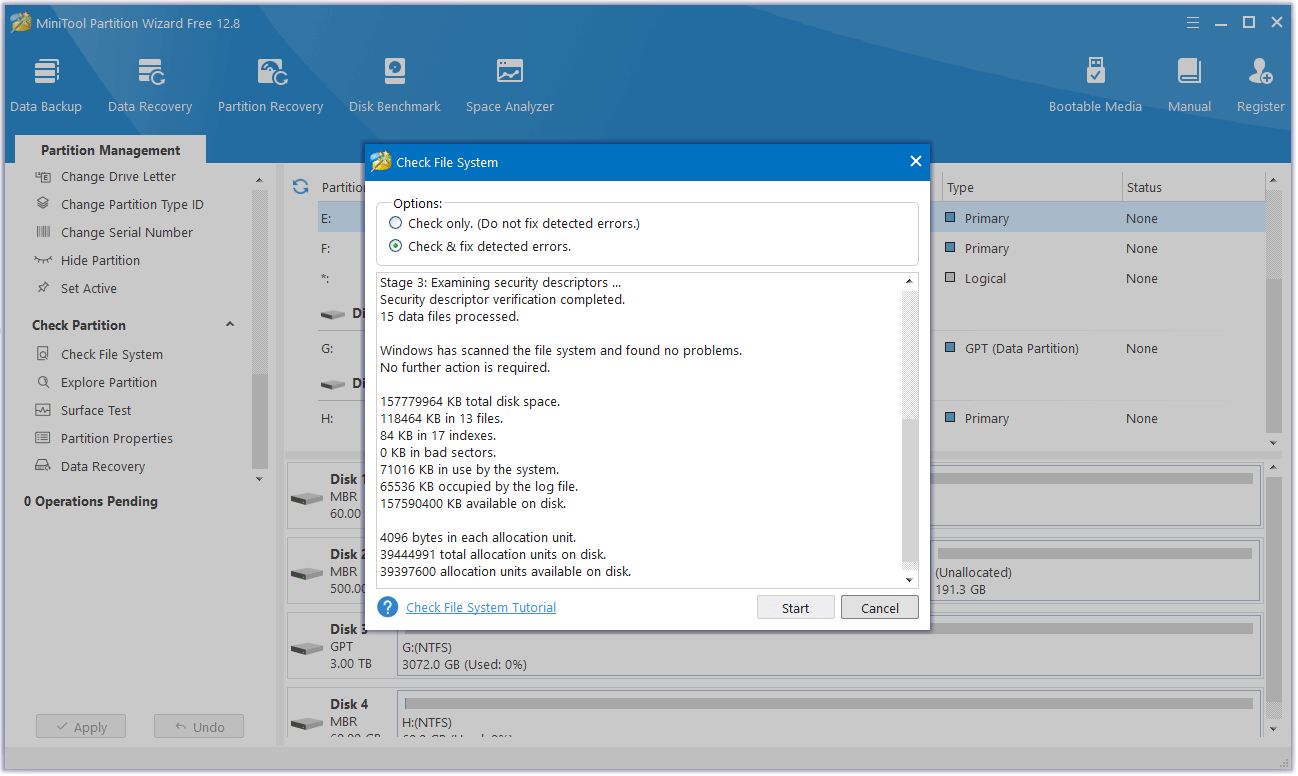Viewport: 1298px width, 776px height.
Task: Click the log output scroll-up arrow
Action: 909,282
